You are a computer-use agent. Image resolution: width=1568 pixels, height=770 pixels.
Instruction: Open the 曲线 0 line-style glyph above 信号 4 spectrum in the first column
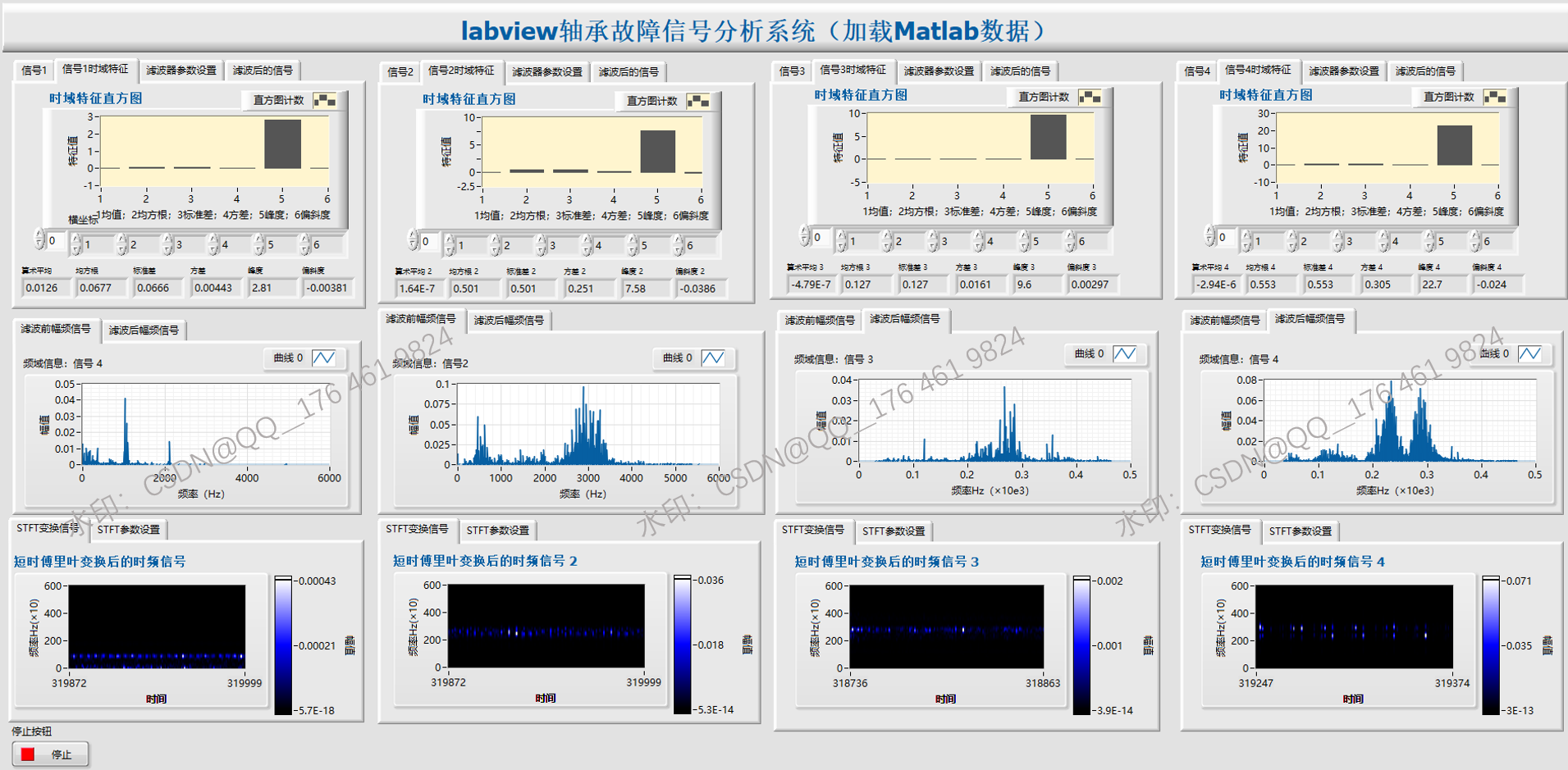coord(324,358)
